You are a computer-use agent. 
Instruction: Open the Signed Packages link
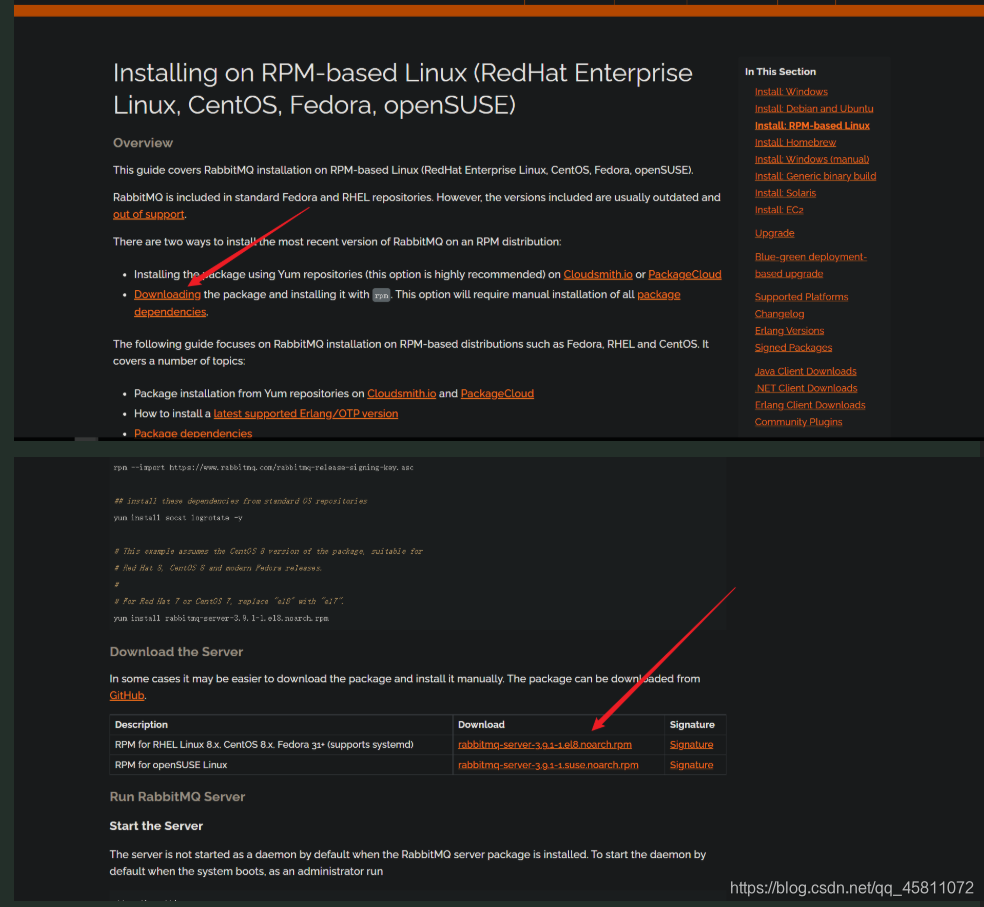click(793, 348)
